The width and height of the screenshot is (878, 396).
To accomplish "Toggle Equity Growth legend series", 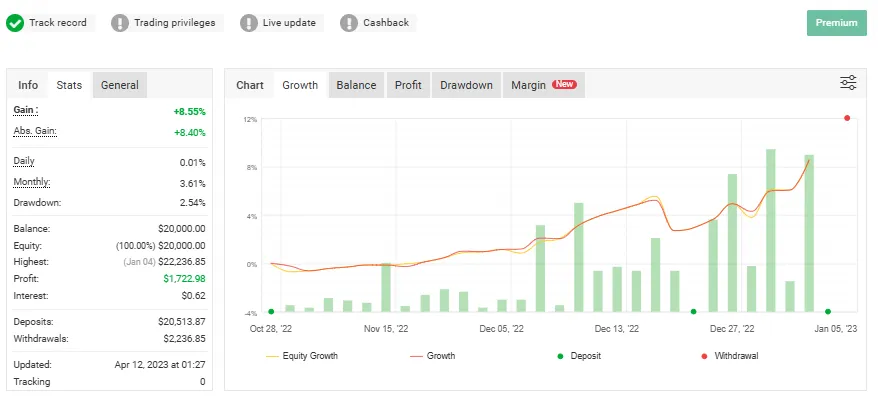I will (302, 356).
